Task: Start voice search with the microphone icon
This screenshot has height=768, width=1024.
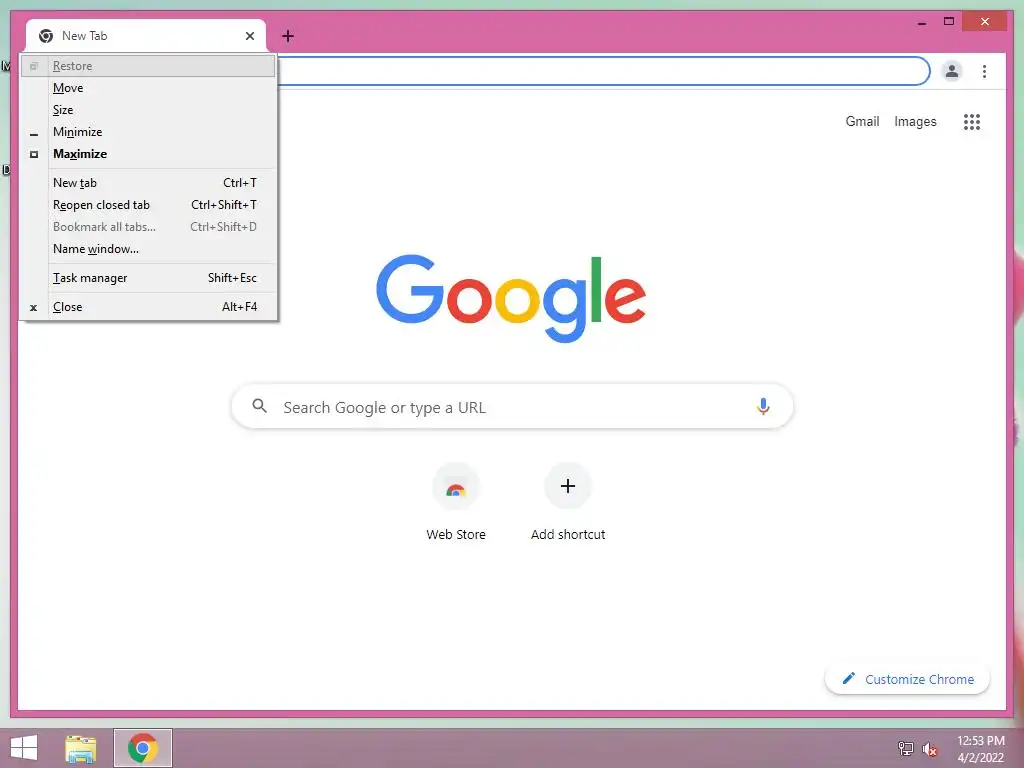Action: tap(763, 406)
